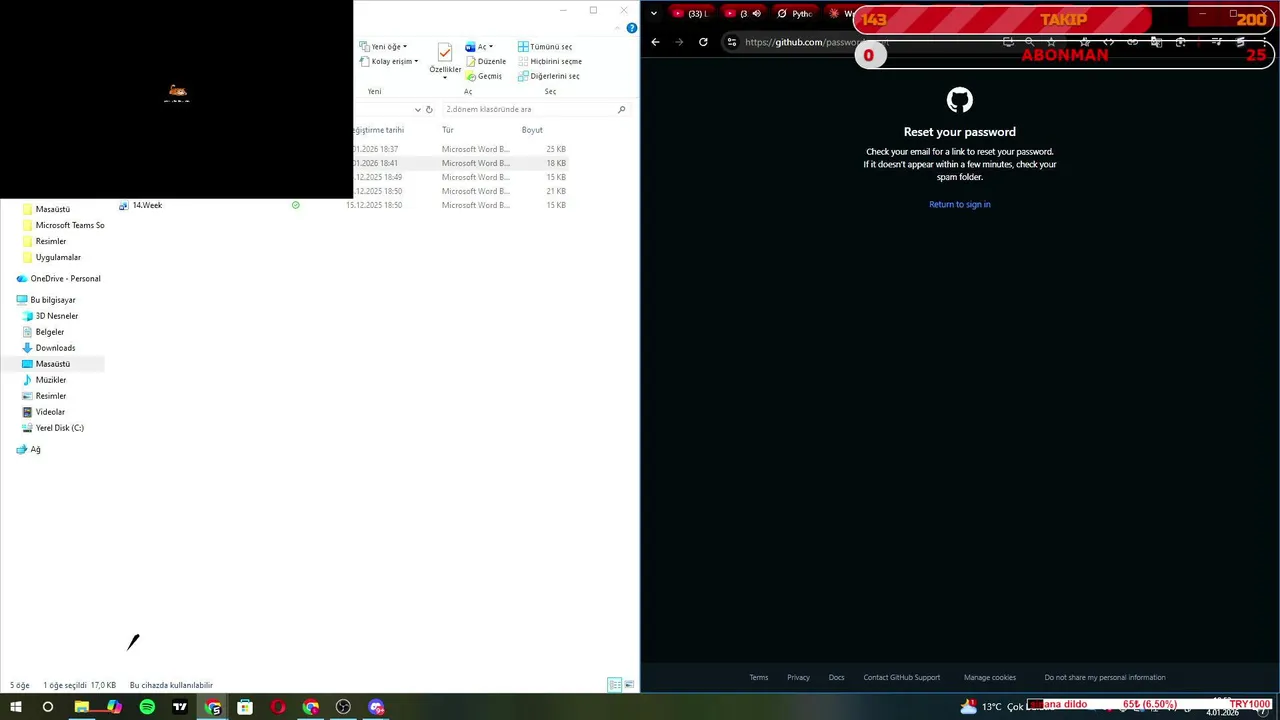Switch to the YouTube tab playing audio
Screen dimensions: 1280x720
tap(743, 13)
